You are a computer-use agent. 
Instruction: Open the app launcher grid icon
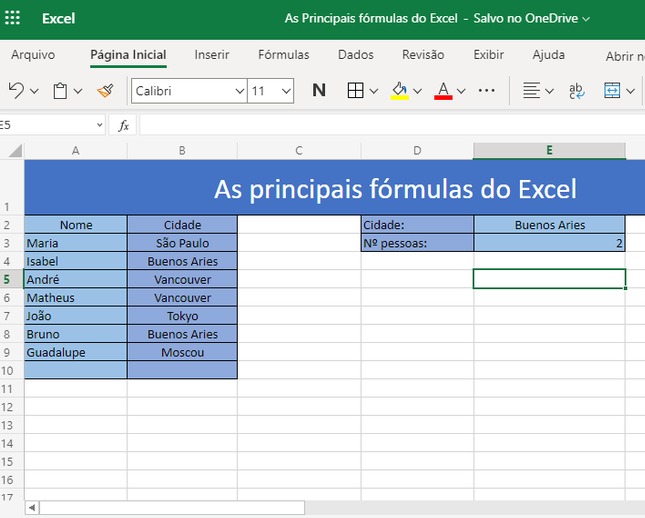point(12,18)
